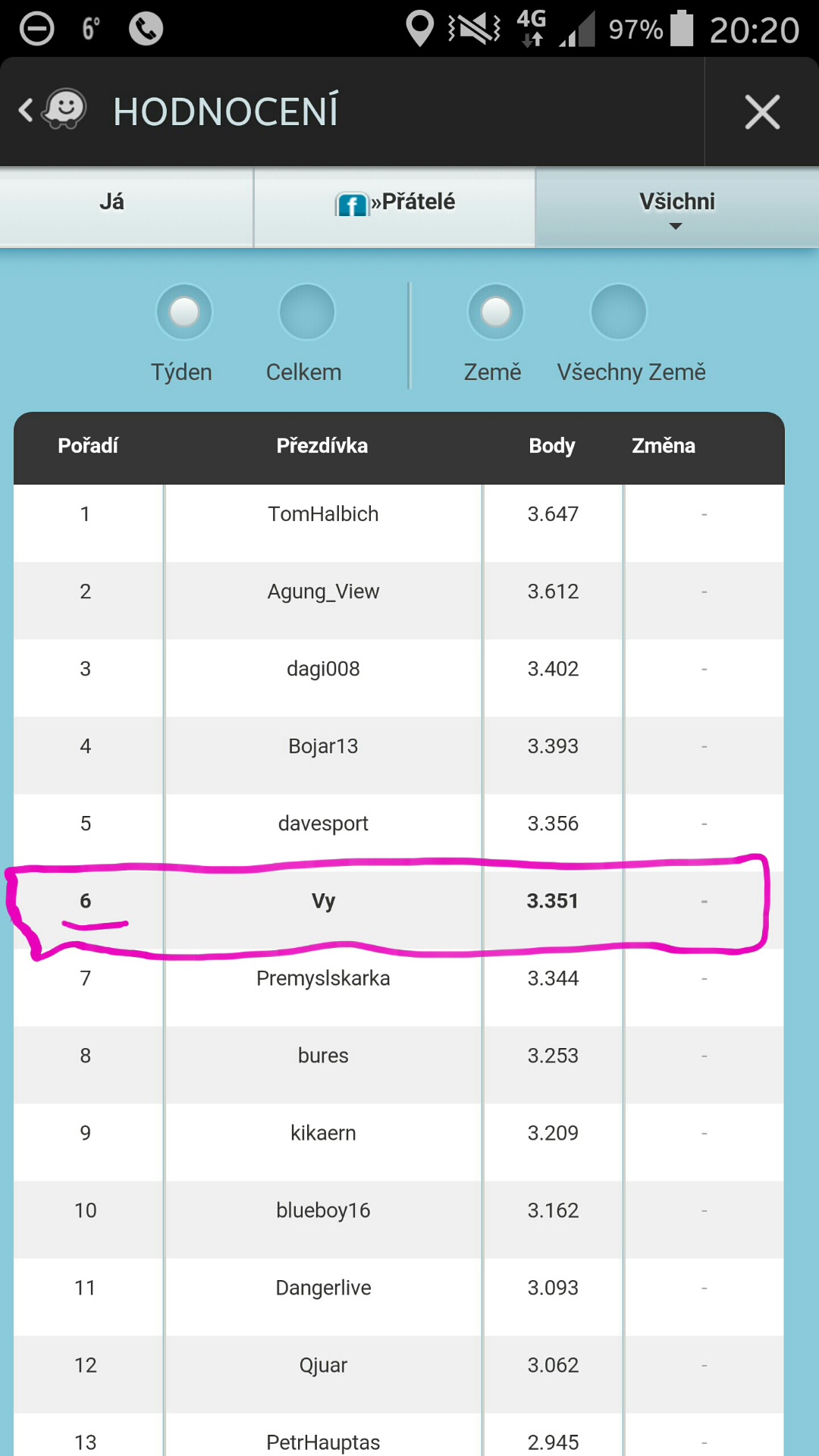Tap the back arrow chevron
This screenshot has height=1456, width=819.
coord(26,111)
